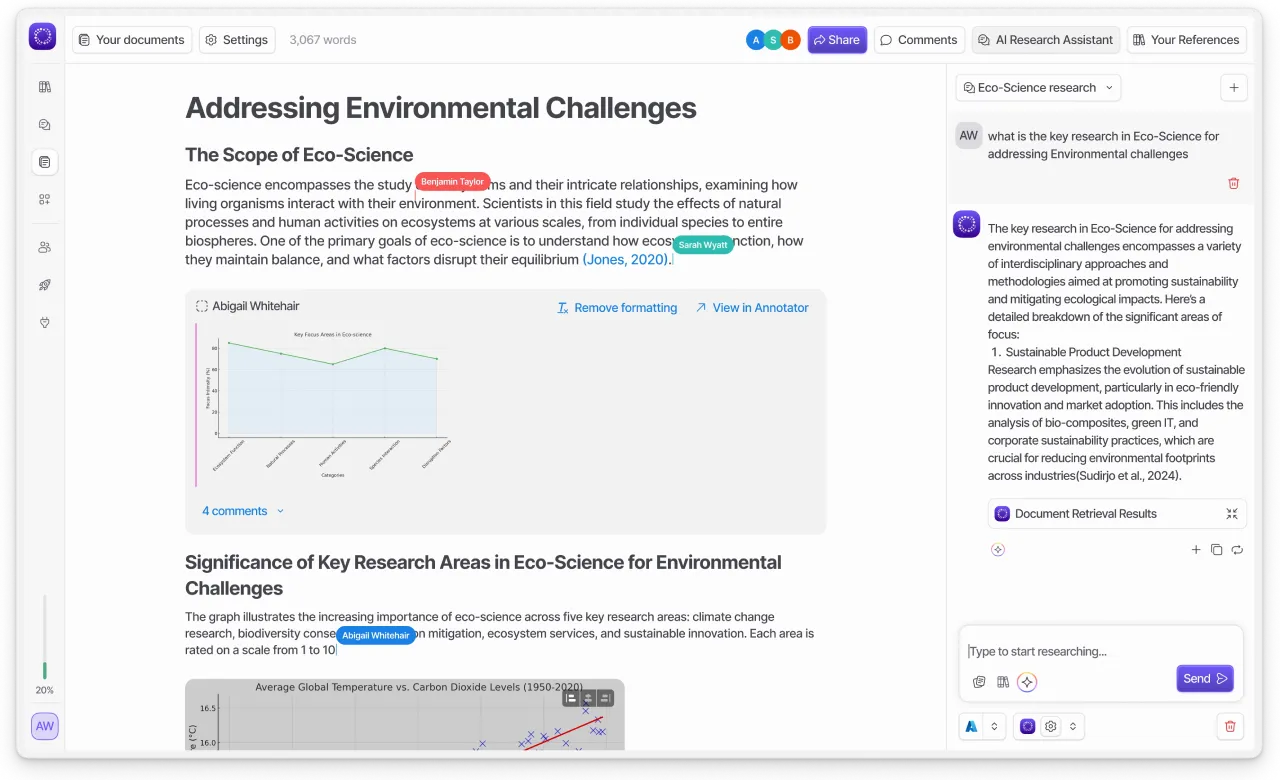Expand the Eco-Science research dropdown
Viewport: 1280px width, 780px height.
pos(1038,88)
